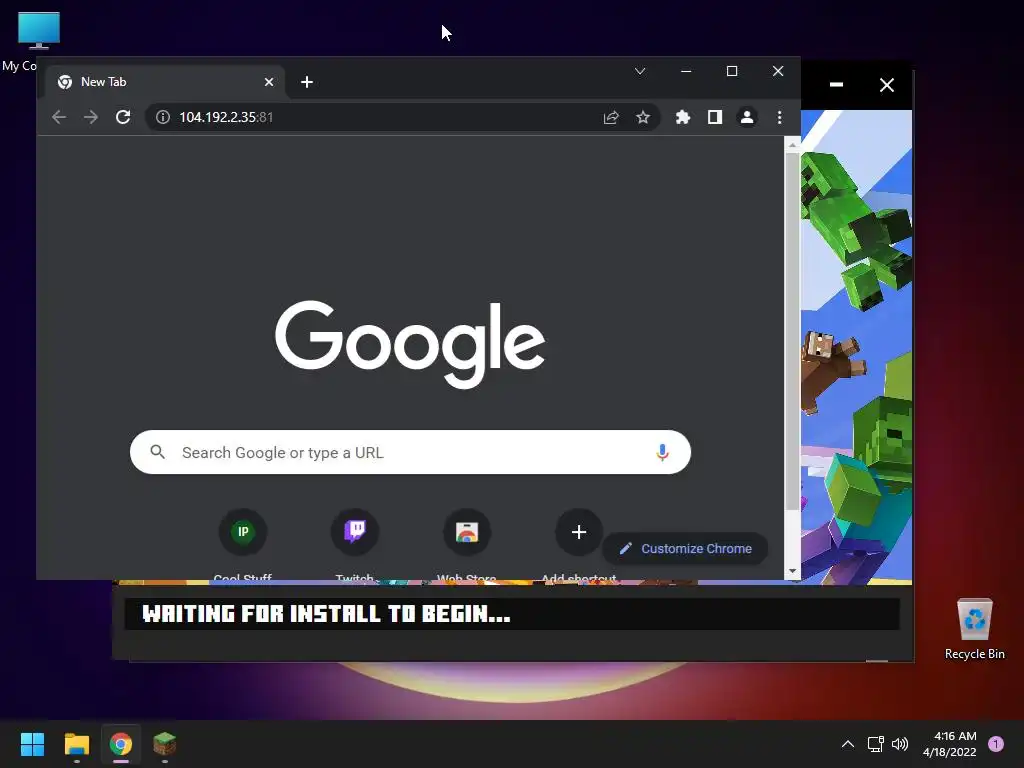
Task: Click the Chrome page scroll-down arrow
Action: click(x=792, y=571)
